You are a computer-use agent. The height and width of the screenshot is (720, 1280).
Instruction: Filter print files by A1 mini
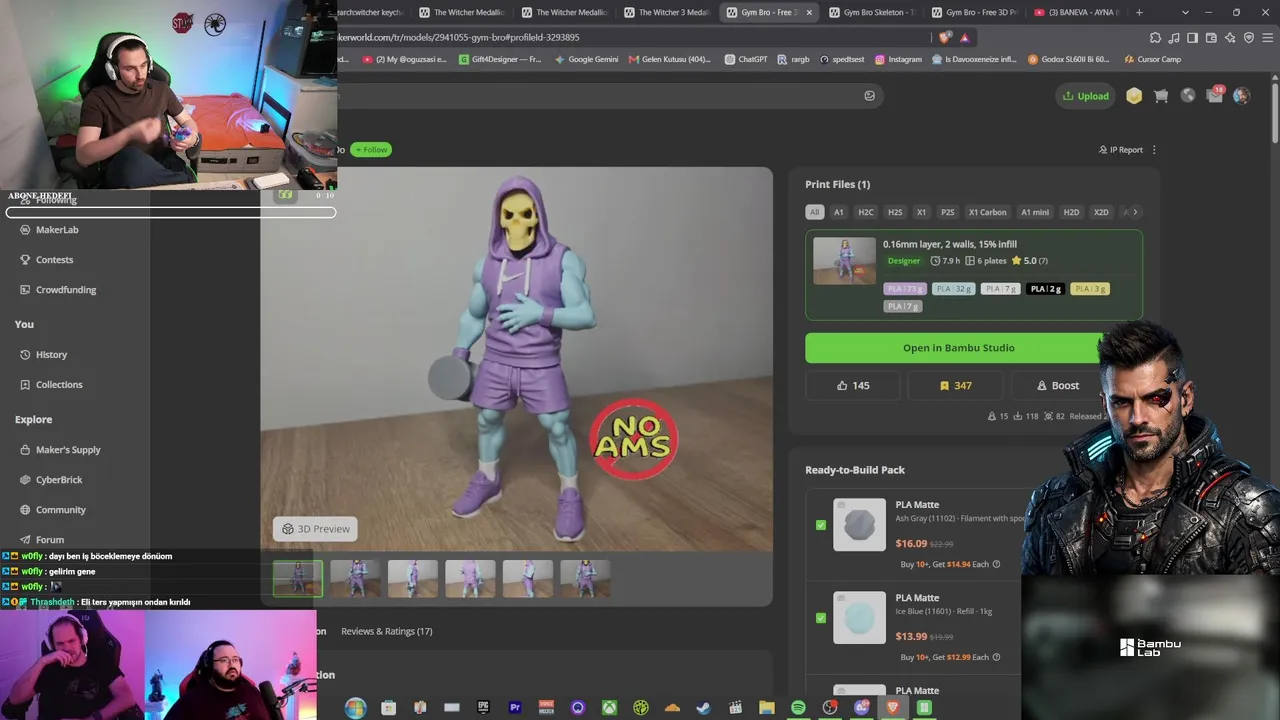(1035, 212)
